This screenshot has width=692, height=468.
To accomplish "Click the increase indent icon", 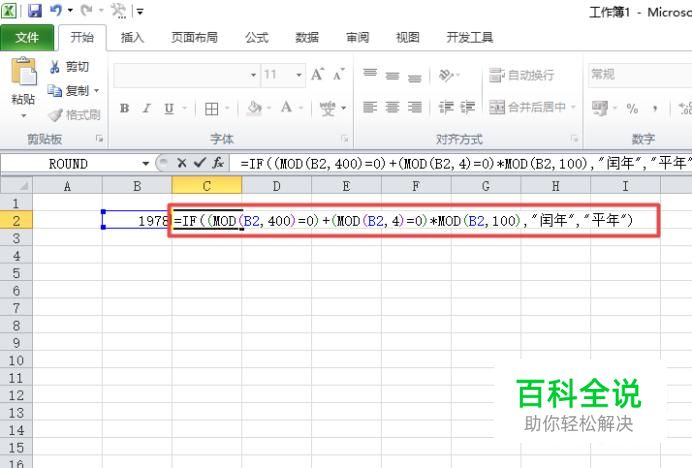I will 468,107.
